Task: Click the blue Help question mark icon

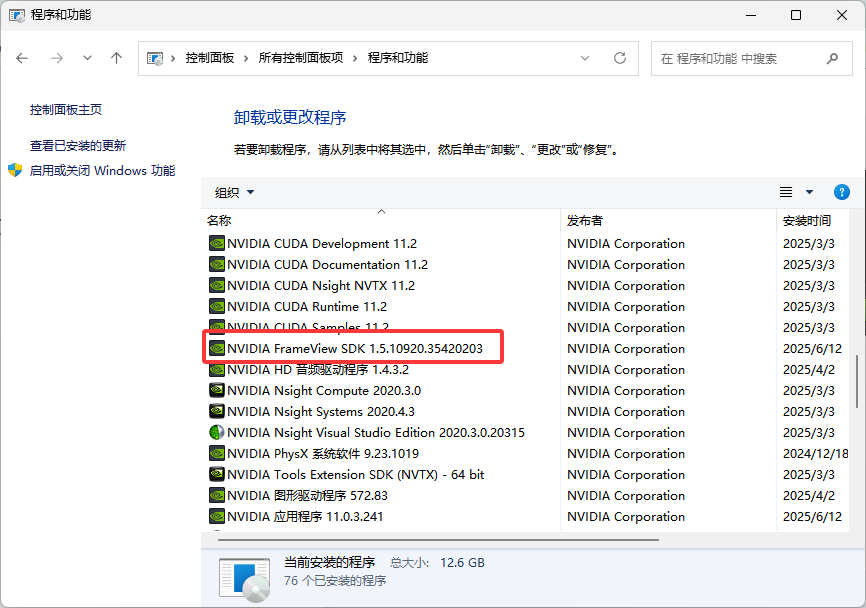Action: point(841,192)
